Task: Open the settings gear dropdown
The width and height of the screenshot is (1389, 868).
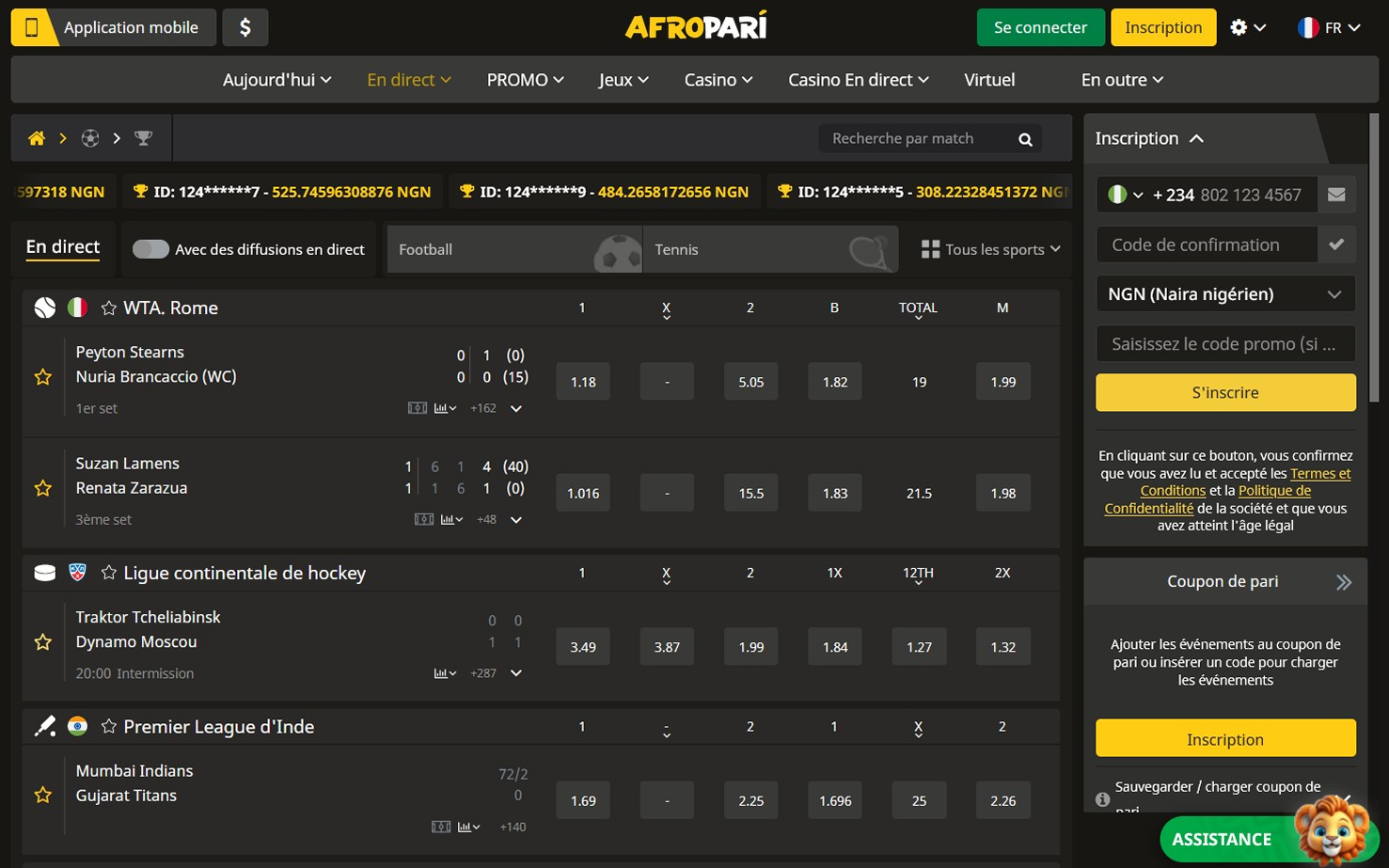Action: pos(1248,27)
